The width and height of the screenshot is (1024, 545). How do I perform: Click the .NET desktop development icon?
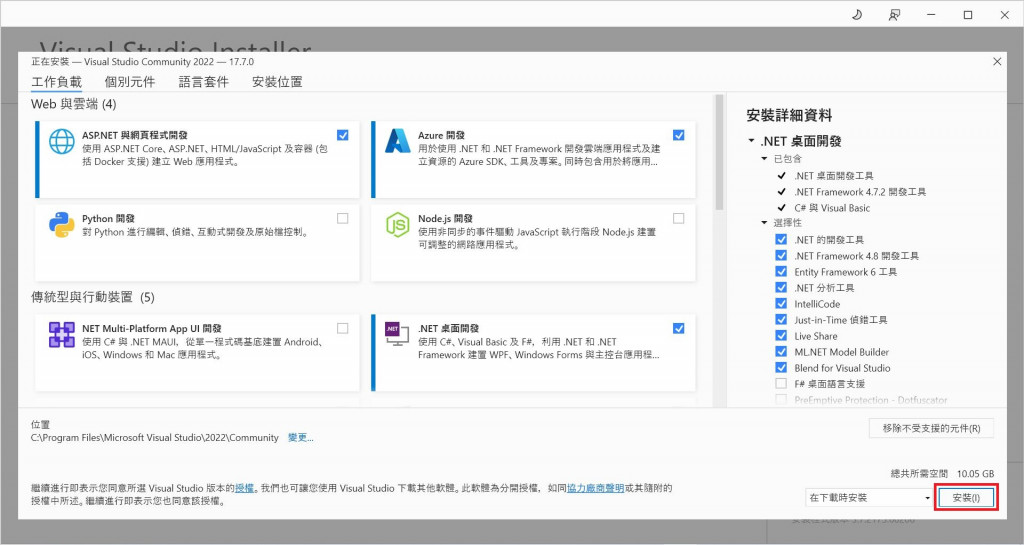pos(396,334)
